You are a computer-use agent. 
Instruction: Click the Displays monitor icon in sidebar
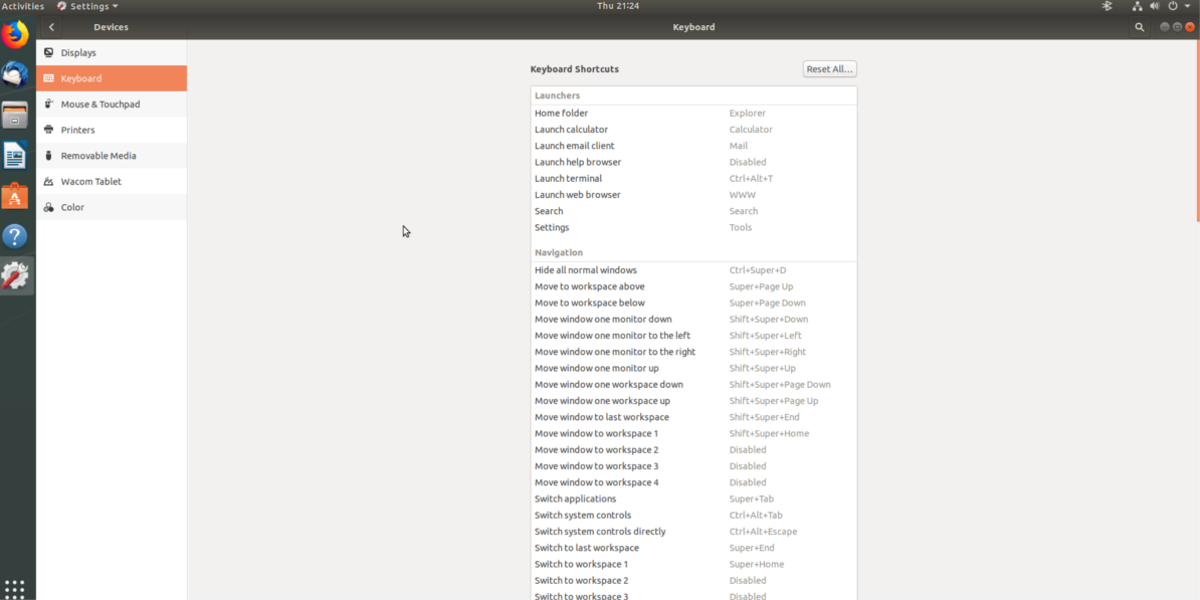click(48, 52)
